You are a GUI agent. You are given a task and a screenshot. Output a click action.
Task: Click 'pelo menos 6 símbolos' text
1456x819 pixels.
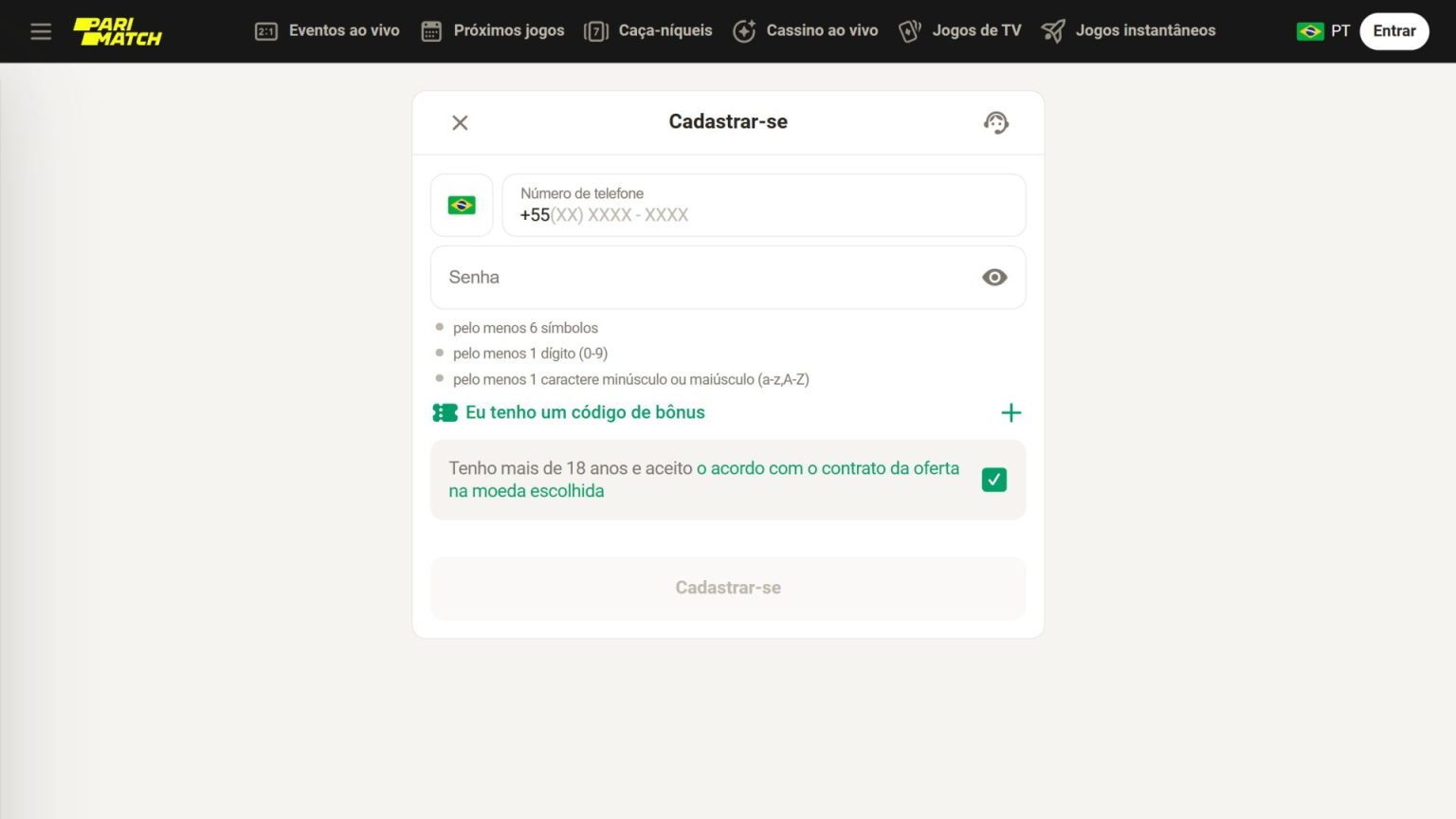point(525,328)
